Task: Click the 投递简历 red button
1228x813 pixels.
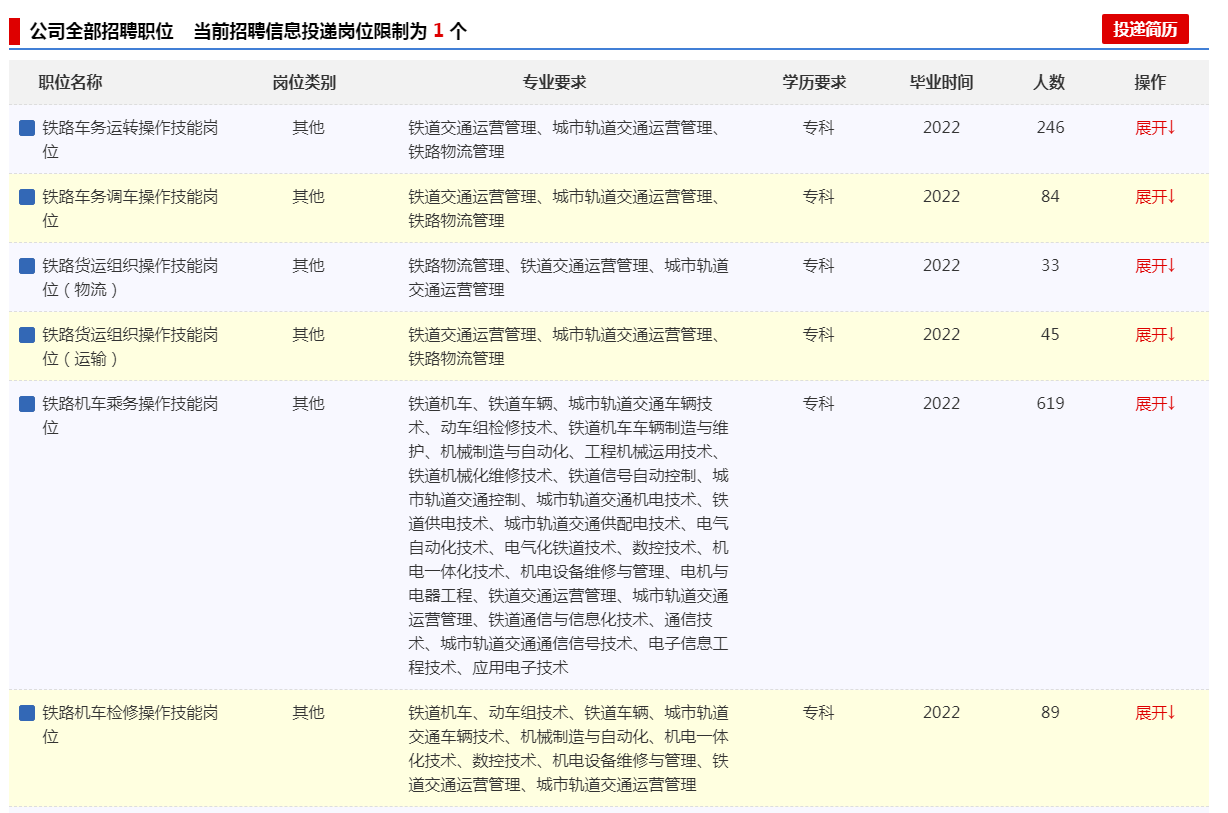Action: [1144, 29]
